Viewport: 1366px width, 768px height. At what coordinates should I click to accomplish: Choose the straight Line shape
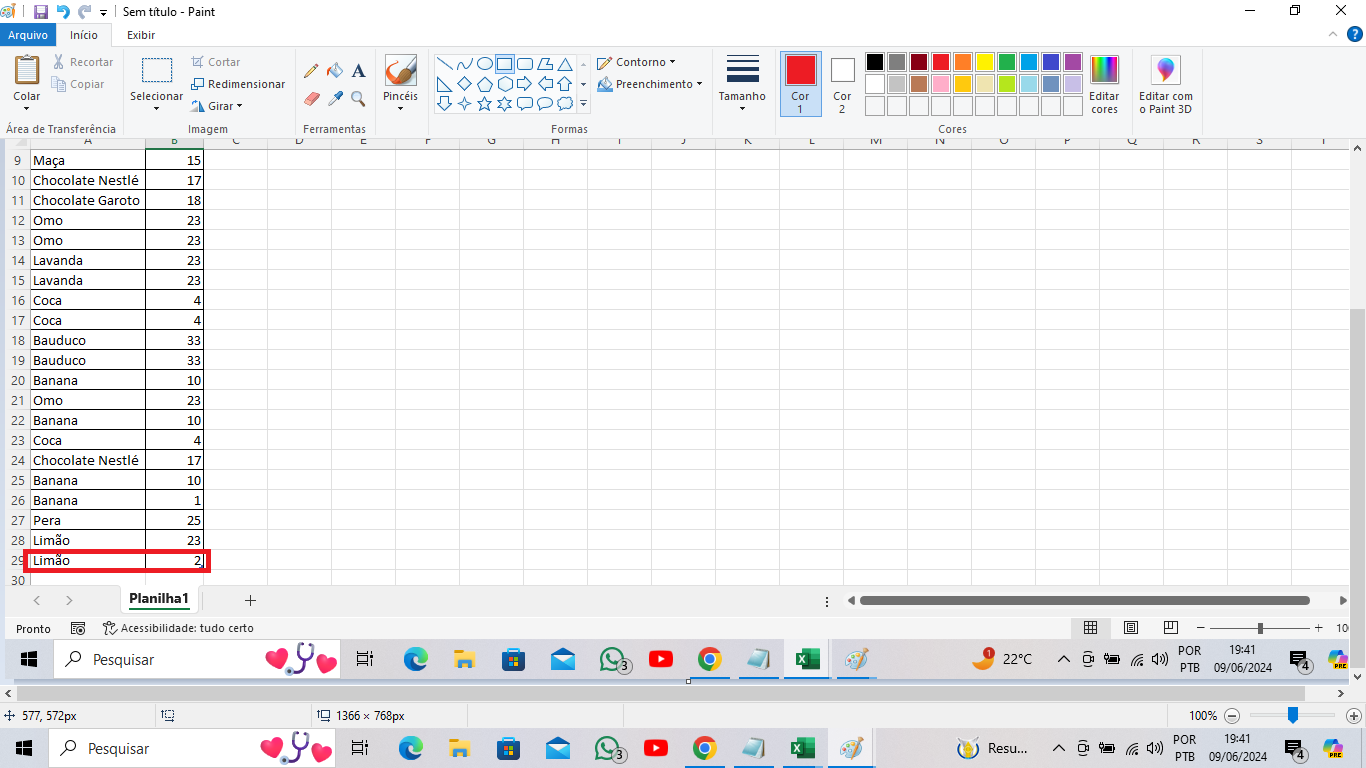click(x=445, y=63)
